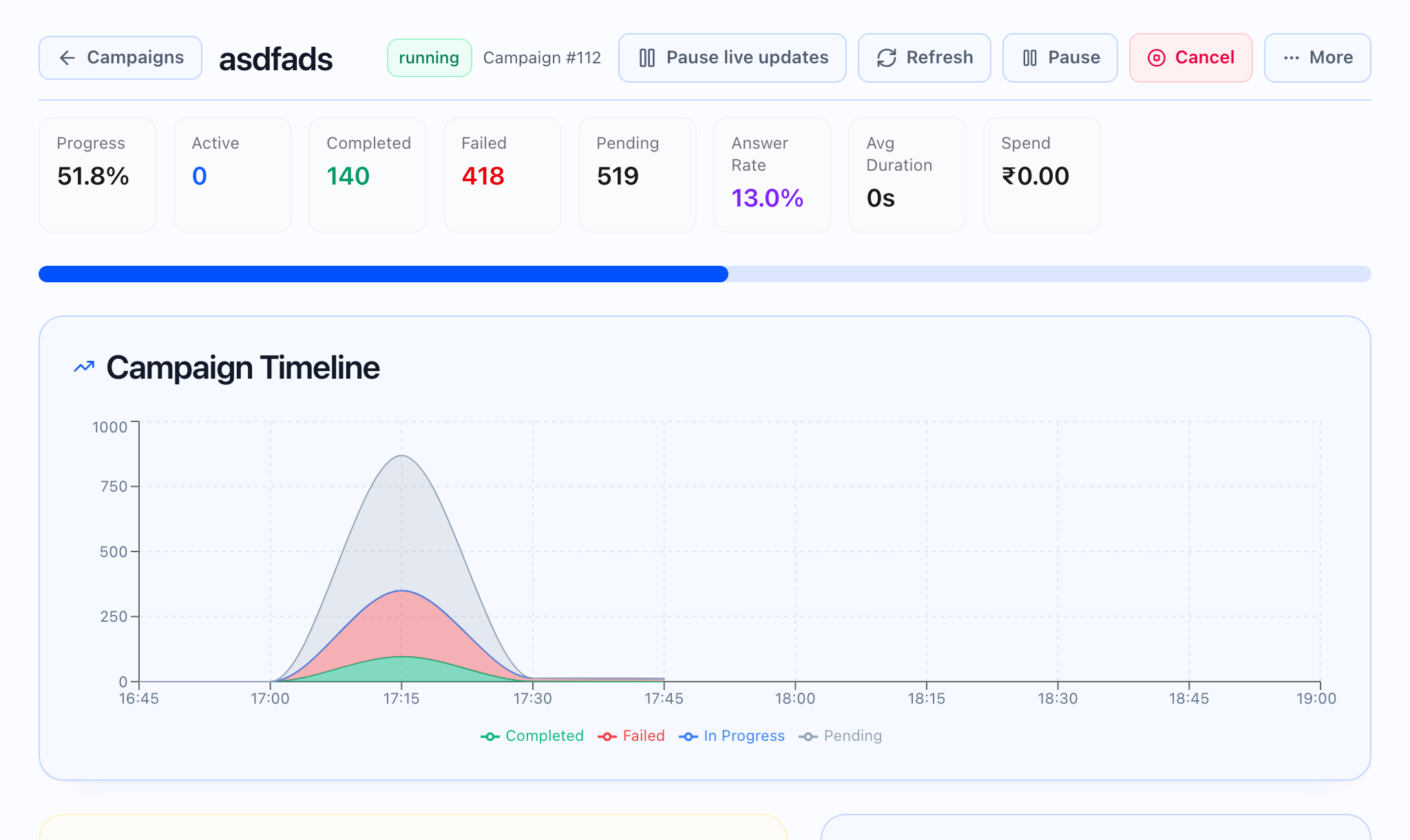Image resolution: width=1410 pixels, height=840 pixels.
Task: Toggle In Progress series in the chart legend
Action: click(732, 737)
